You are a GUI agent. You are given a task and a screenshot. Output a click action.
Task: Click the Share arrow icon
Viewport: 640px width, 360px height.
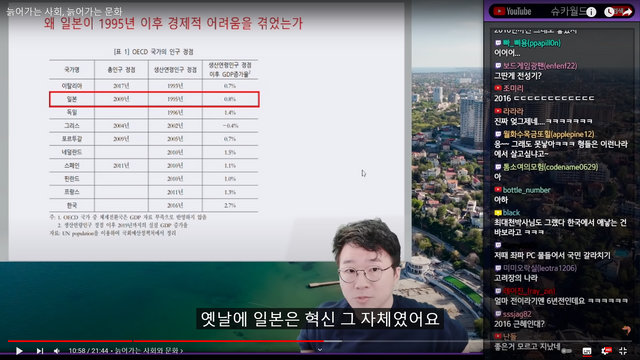pos(627,12)
